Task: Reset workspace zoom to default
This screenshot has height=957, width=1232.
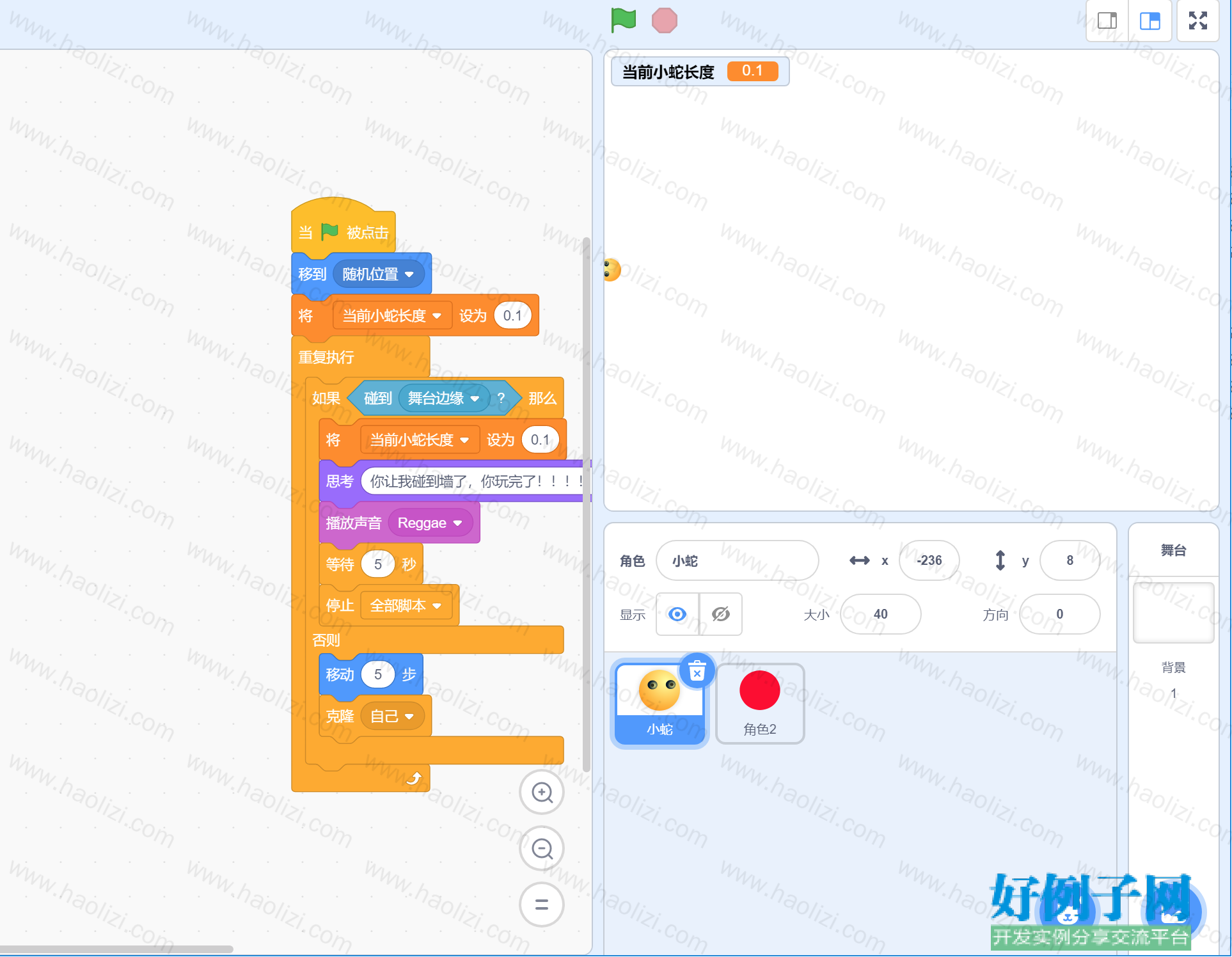Action: coord(542,905)
